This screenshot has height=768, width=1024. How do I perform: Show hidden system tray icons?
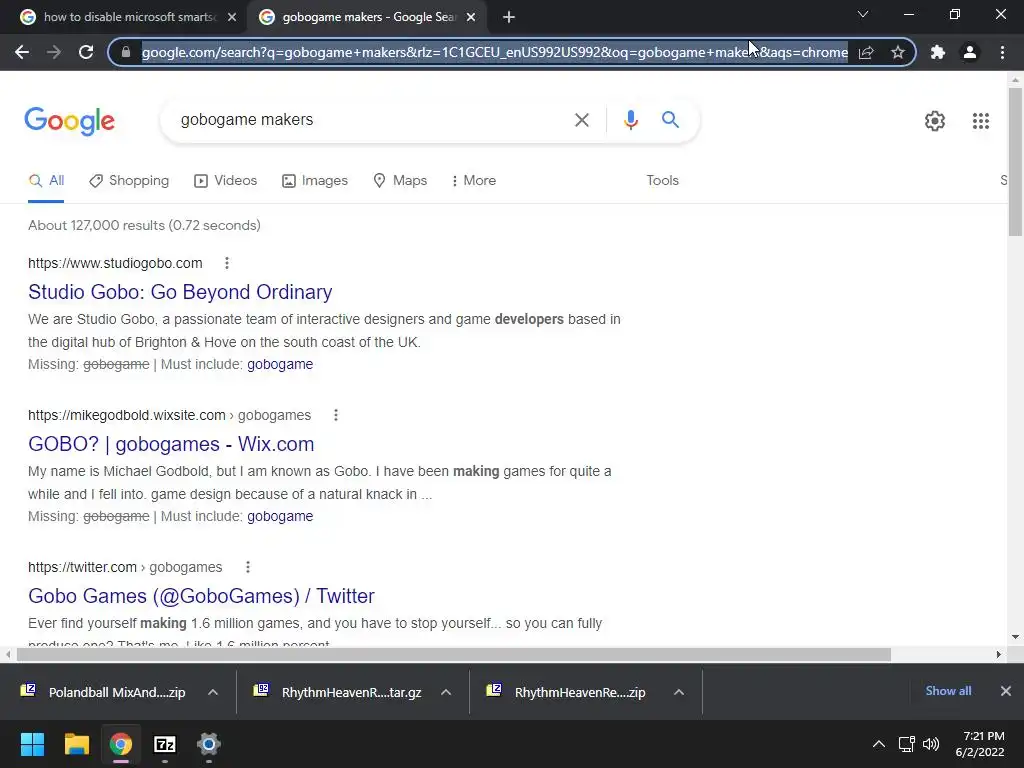(879, 744)
